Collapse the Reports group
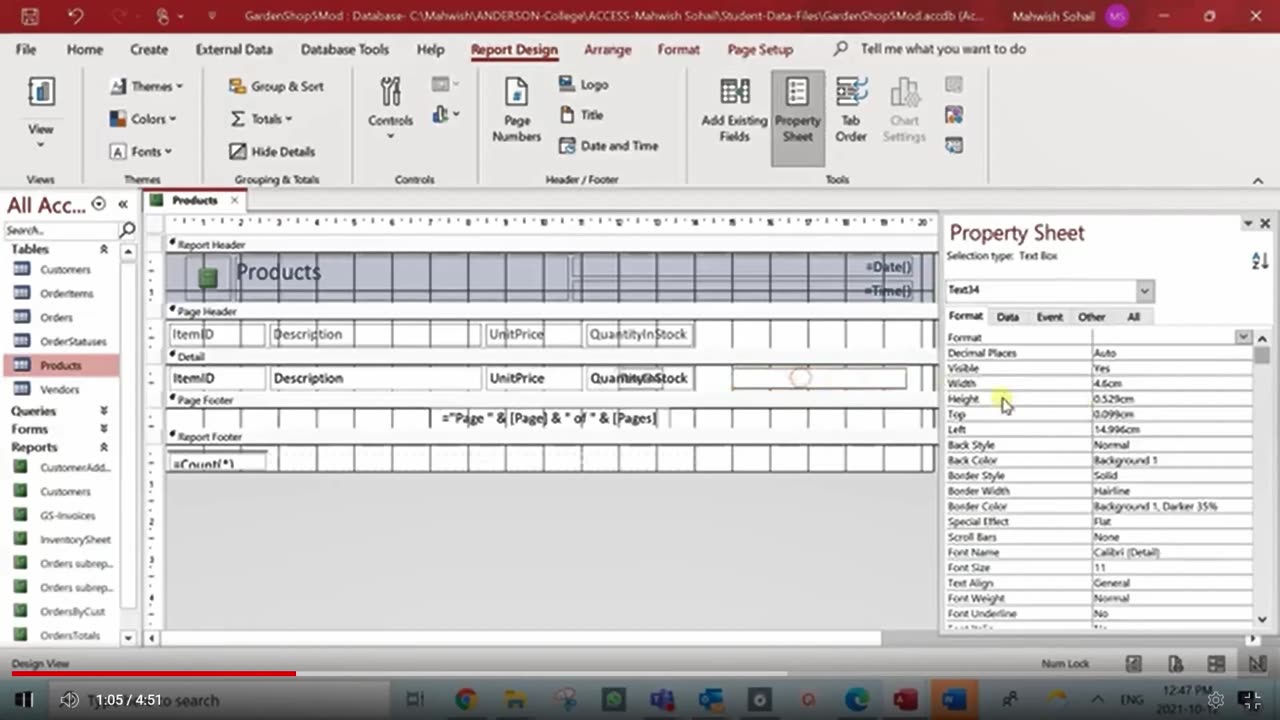Image resolution: width=1280 pixels, height=720 pixels. tap(104, 447)
